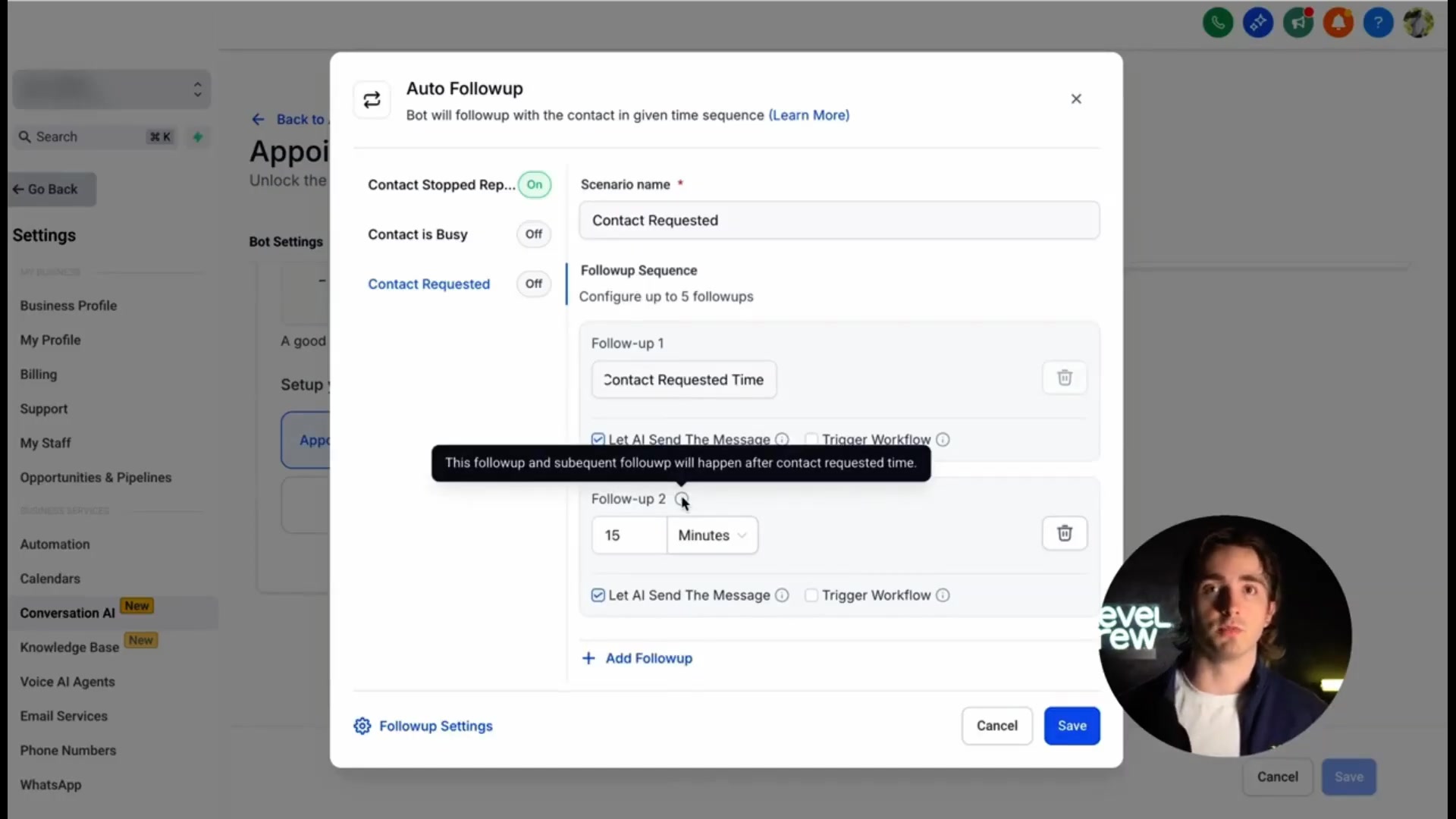Open Voice AI Agents in sidebar

click(x=67, y=682)
